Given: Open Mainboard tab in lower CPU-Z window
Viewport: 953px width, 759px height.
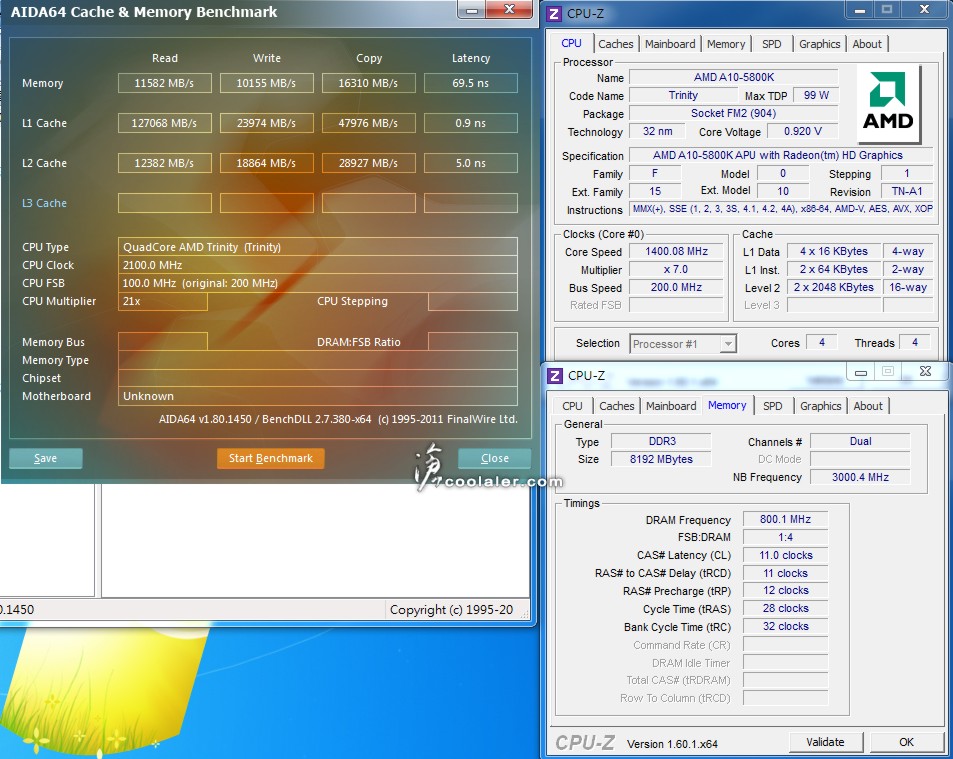Looking at the screenshot, I should [671, 406].
